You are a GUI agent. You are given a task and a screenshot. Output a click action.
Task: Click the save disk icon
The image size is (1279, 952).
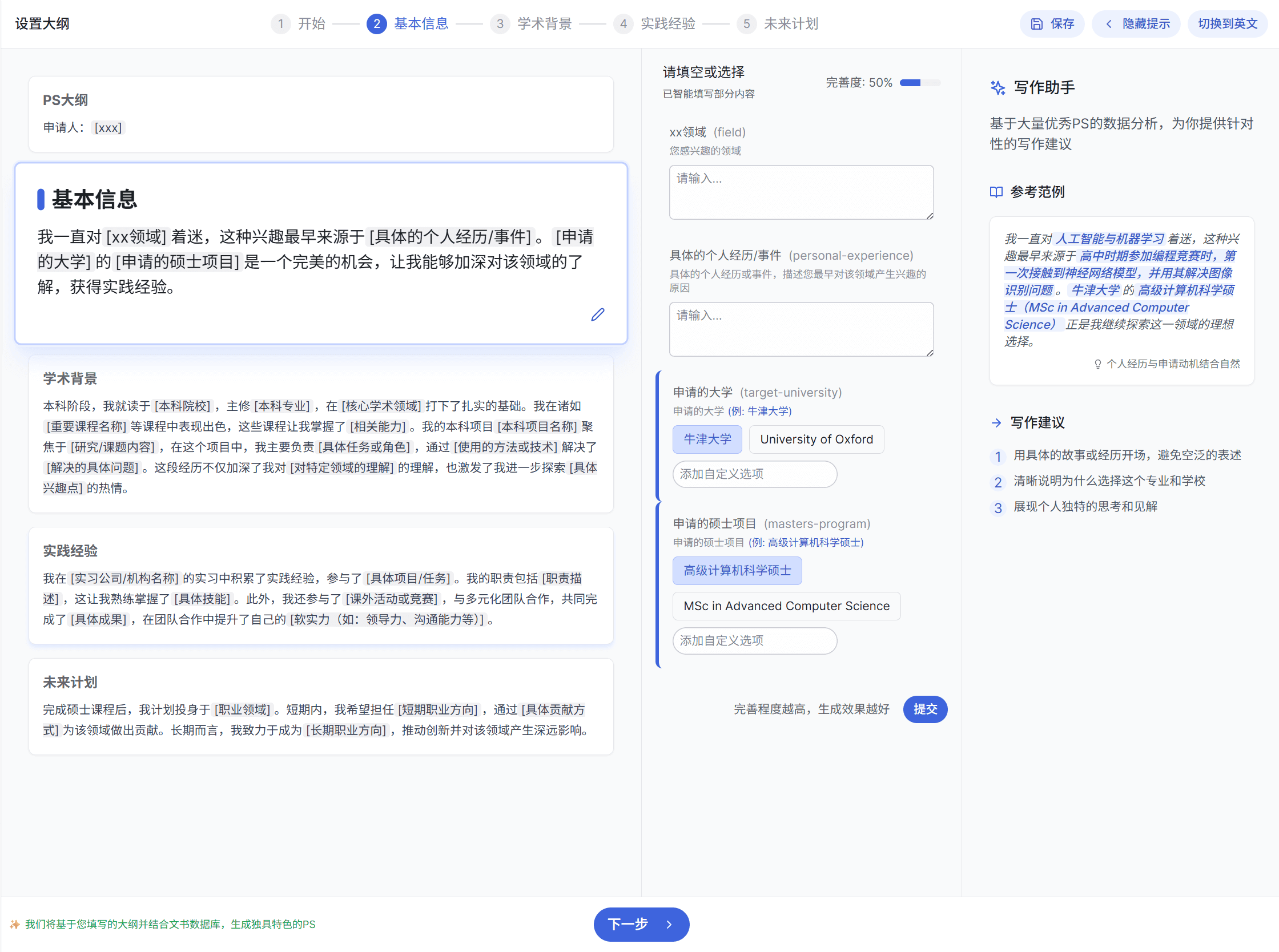[x=1036, y=23]
